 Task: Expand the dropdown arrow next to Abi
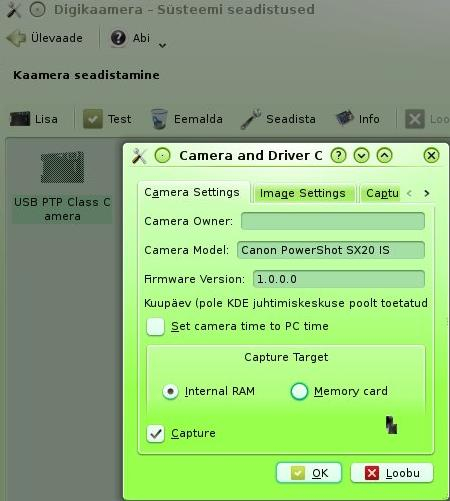point(162,45)
